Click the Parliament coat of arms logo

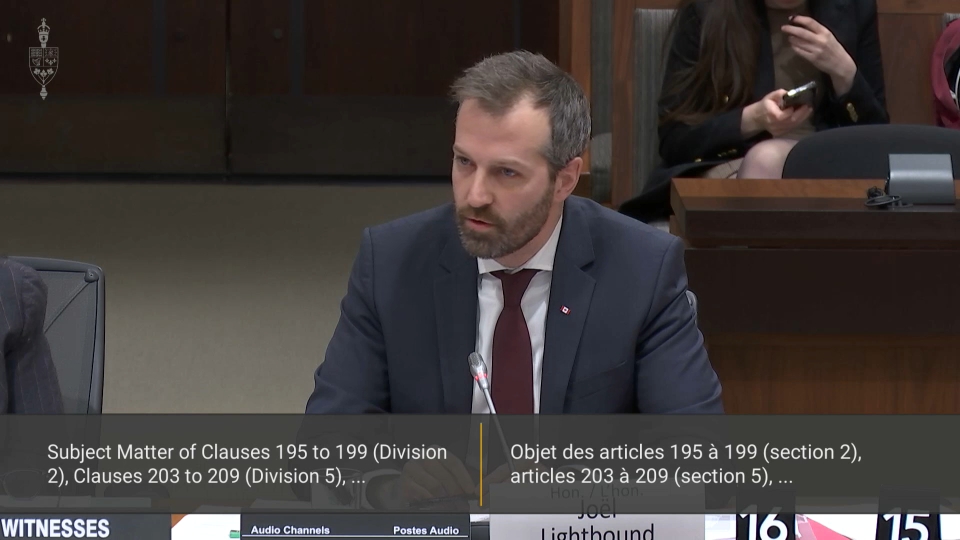43,59
